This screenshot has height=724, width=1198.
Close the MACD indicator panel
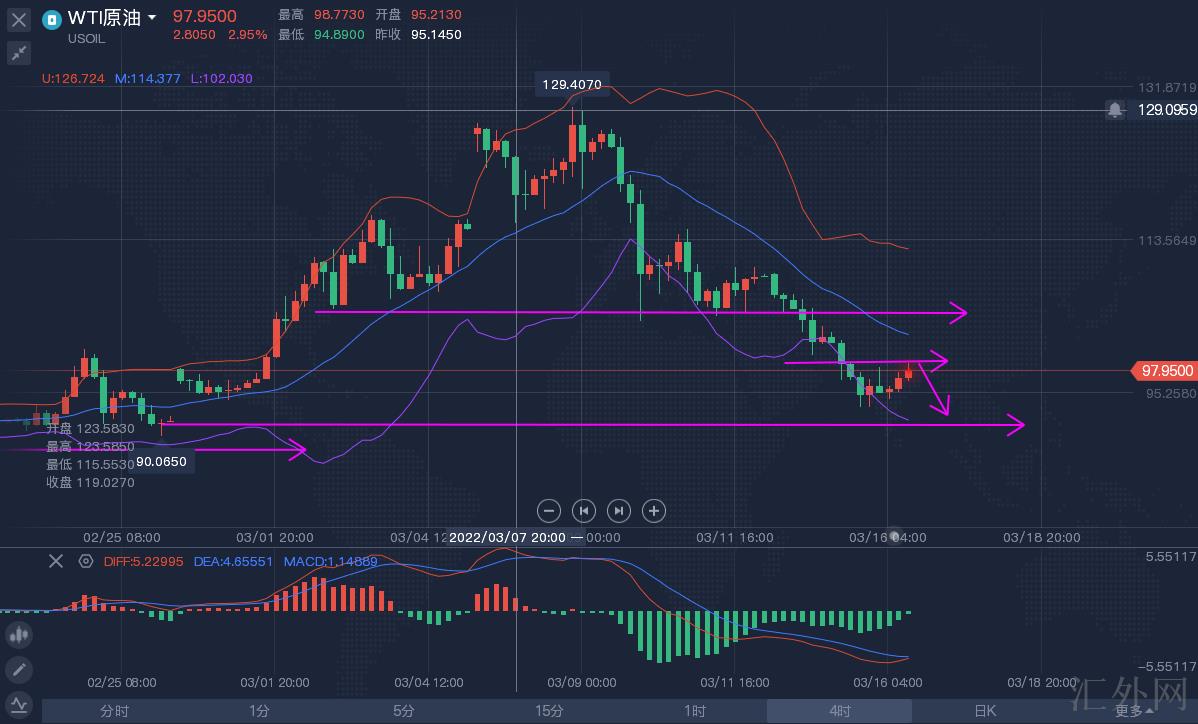(x=56, y=561)
